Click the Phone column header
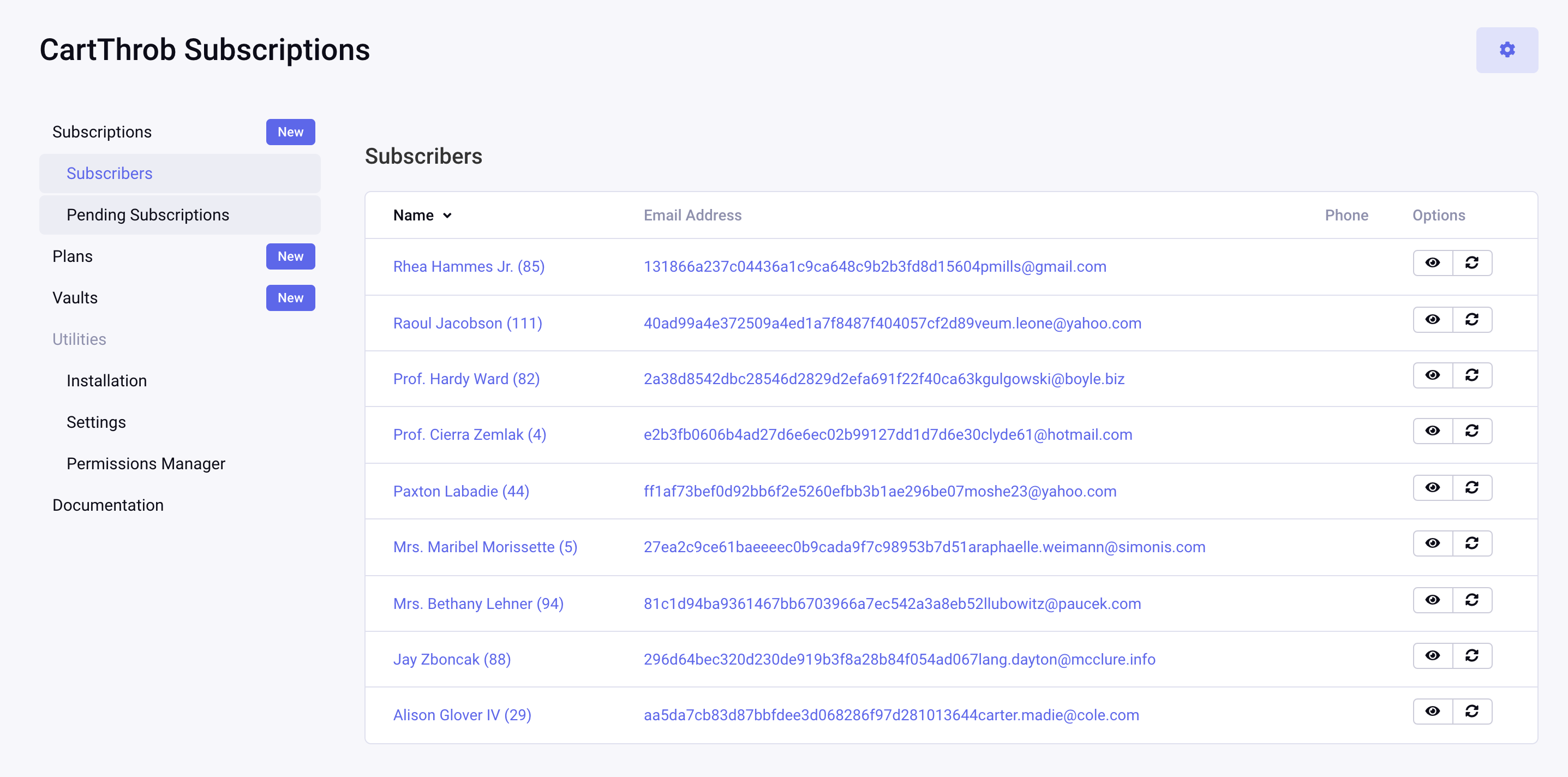Viewport: 1568px width, 777px height. pyautogui.click(x=1346, y=216)
